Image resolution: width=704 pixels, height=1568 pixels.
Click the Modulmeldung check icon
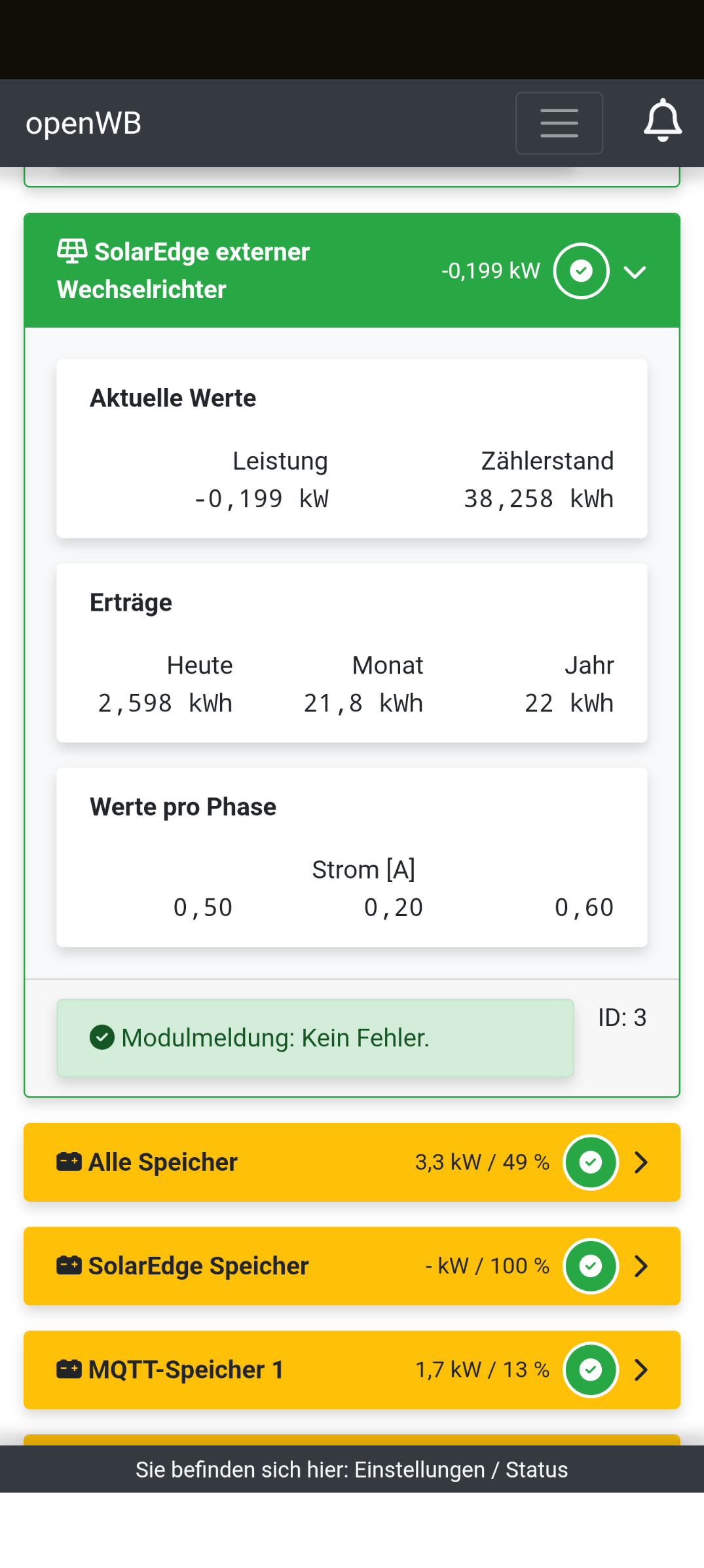[102, 1037]
